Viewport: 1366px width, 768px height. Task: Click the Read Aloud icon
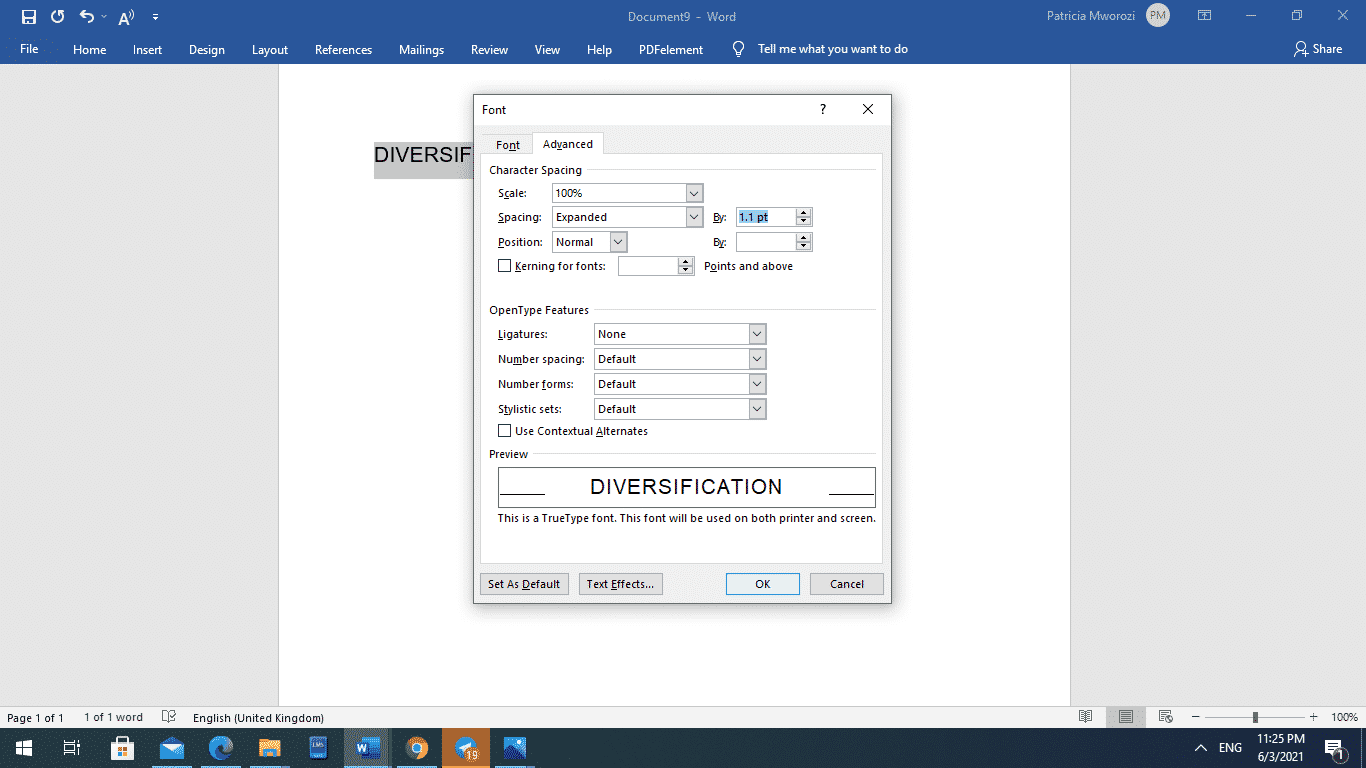point(124,16)
